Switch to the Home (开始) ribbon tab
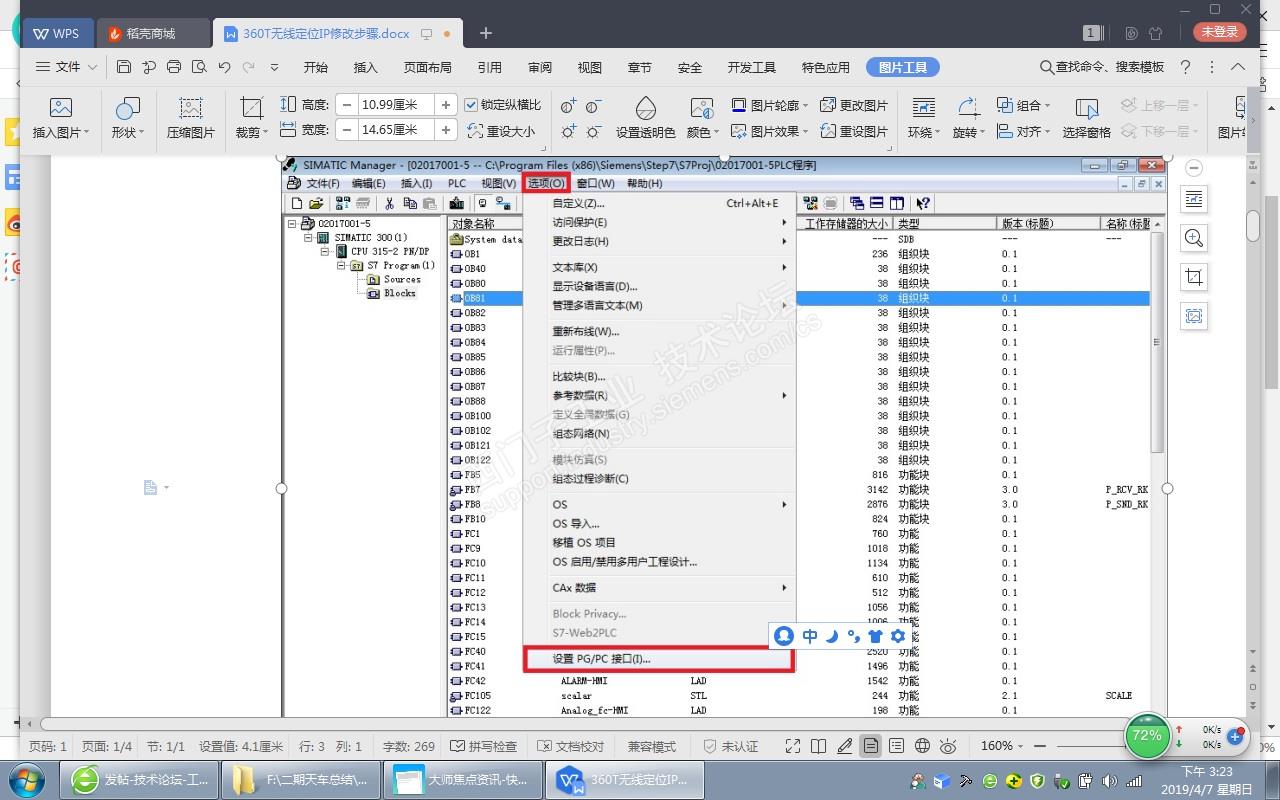Image resolution: width=1280 pixels, height=800 pixels. (x=315, y=67)
